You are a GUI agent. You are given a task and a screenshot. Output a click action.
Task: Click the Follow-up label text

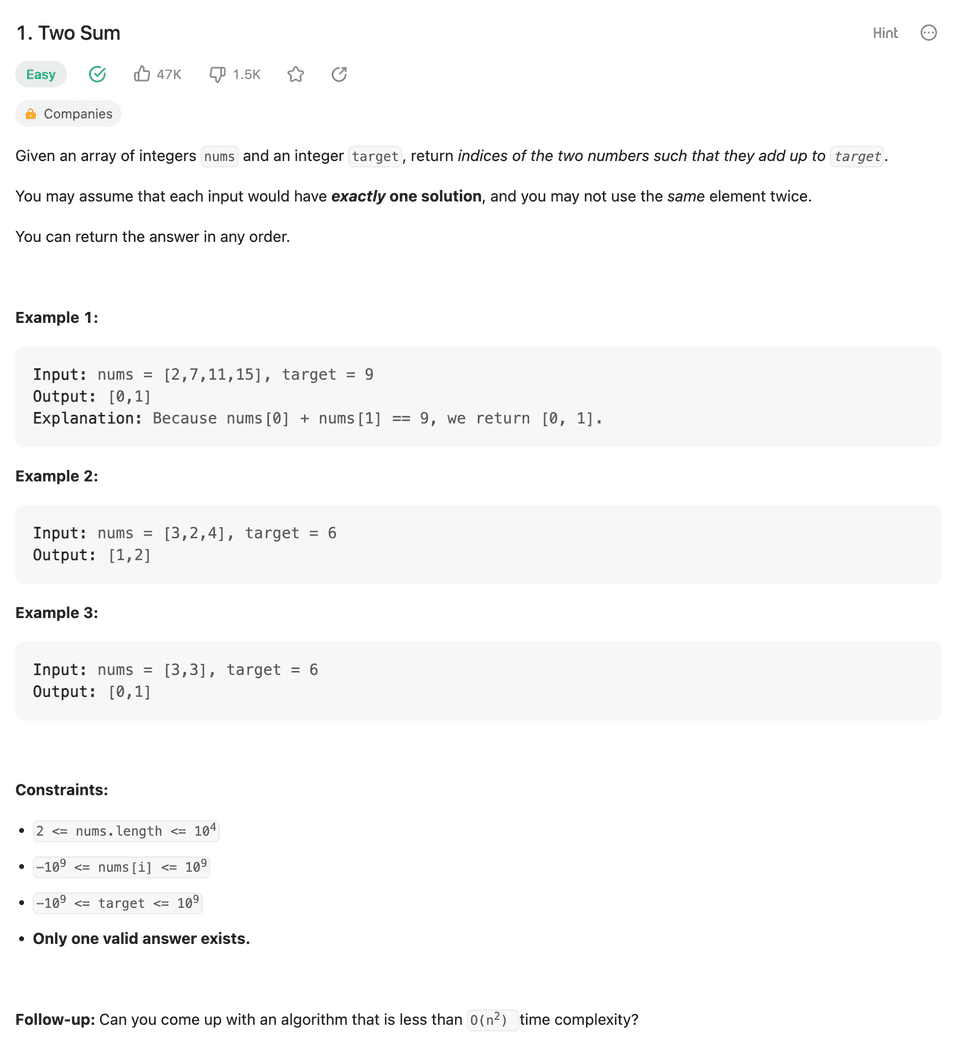pyautogui.click(x=55, y=1020)
